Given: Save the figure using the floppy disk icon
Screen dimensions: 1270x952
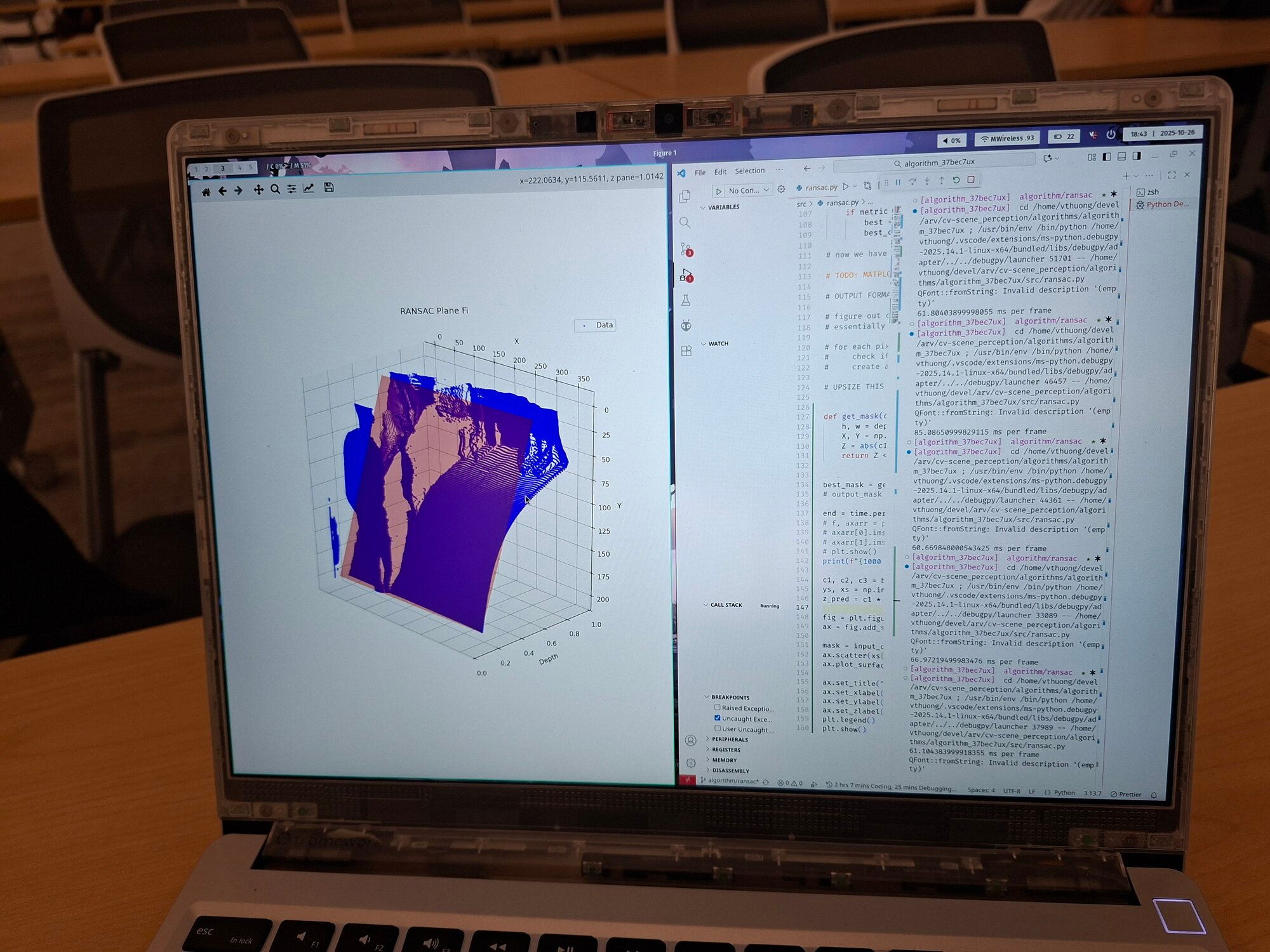Looking at the screenshot, I should tap(329, 187).
